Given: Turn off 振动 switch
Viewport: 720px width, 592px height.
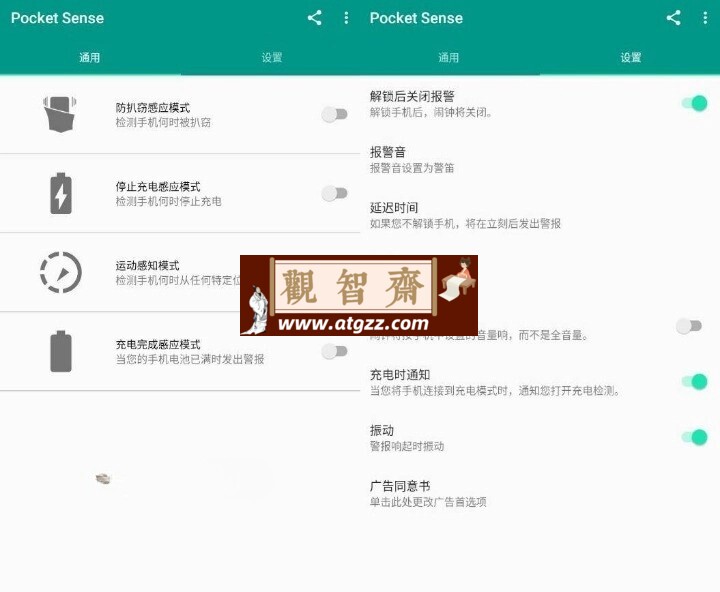Looking at the screenshot, I should [x=694, y=437].
